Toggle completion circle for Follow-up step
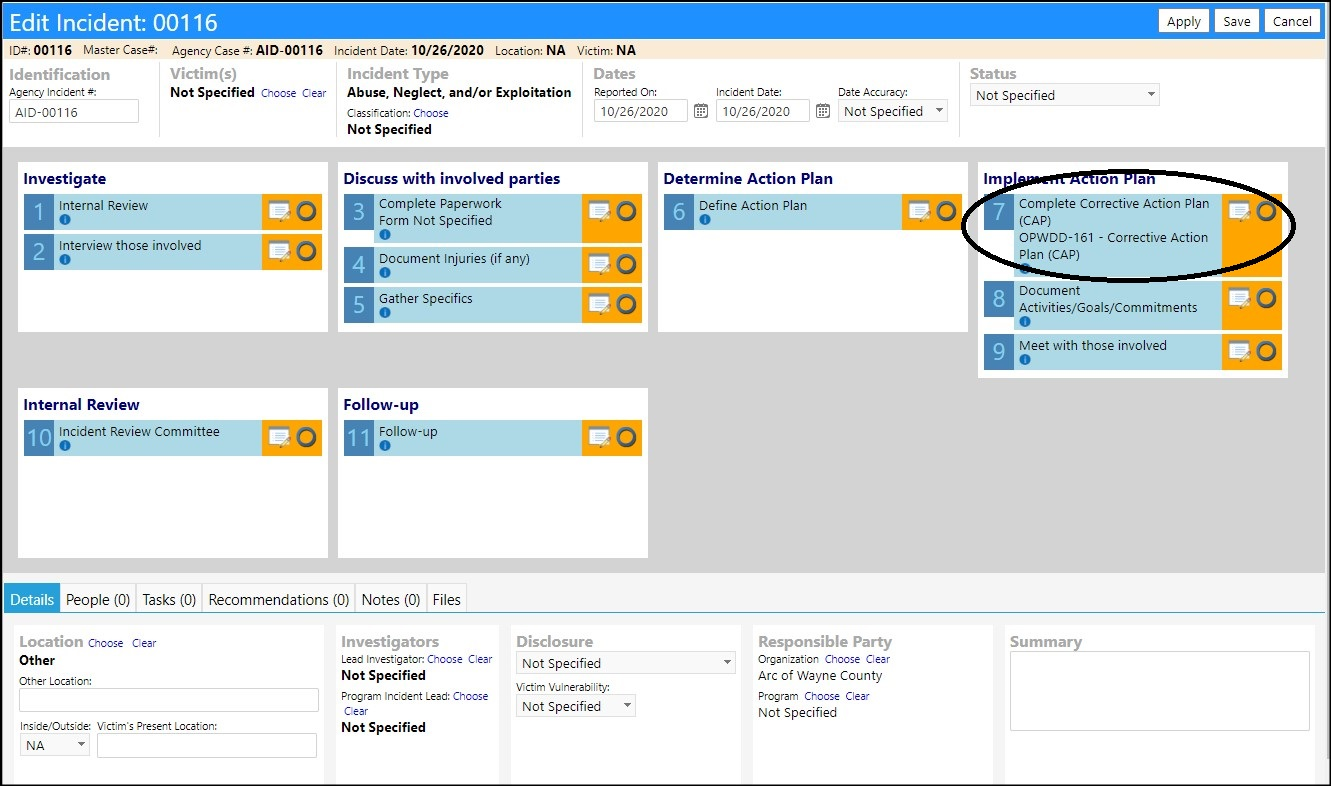1331x786 pixels. tap(627, 437)
